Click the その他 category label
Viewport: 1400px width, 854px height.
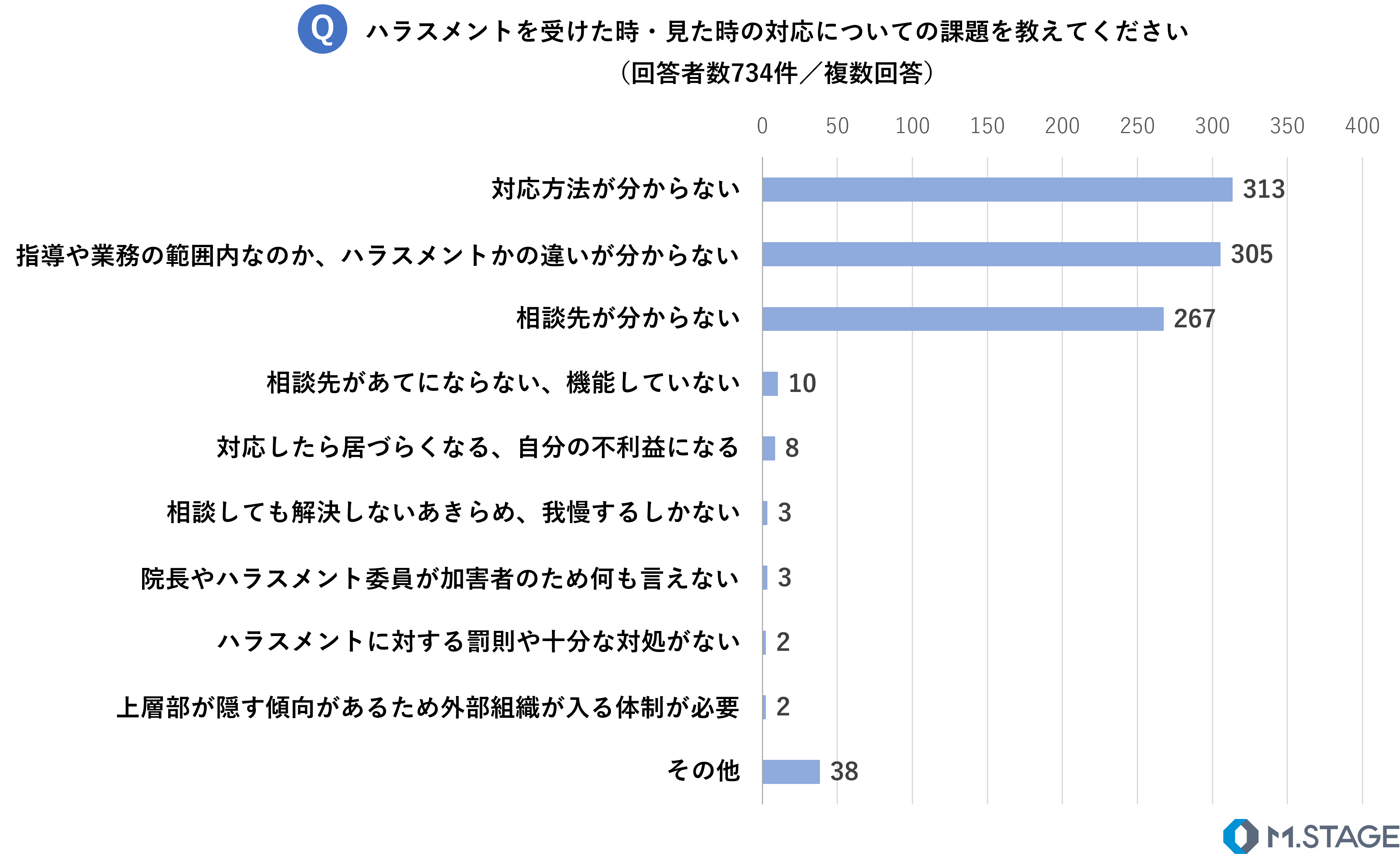704,771
